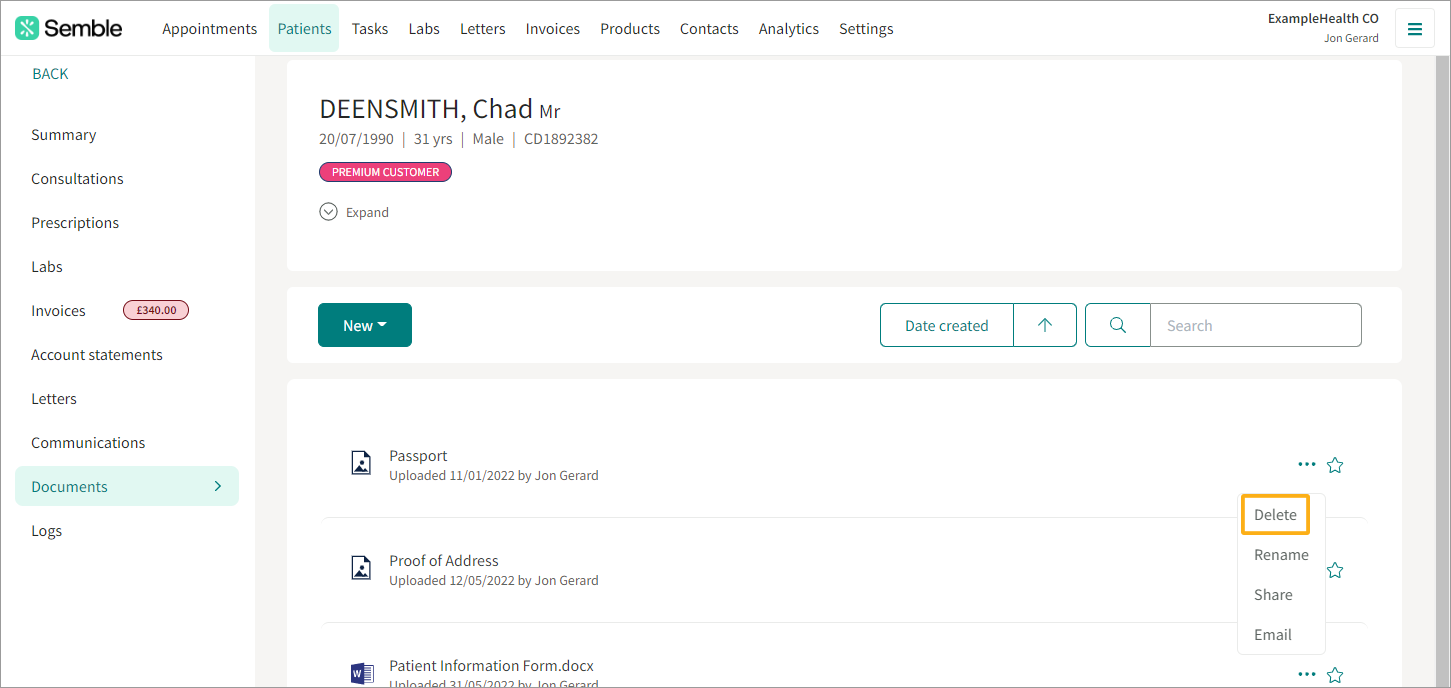Toggle sort direction arrow icon
1451x688 pixels.
[x=1045, y=325]
